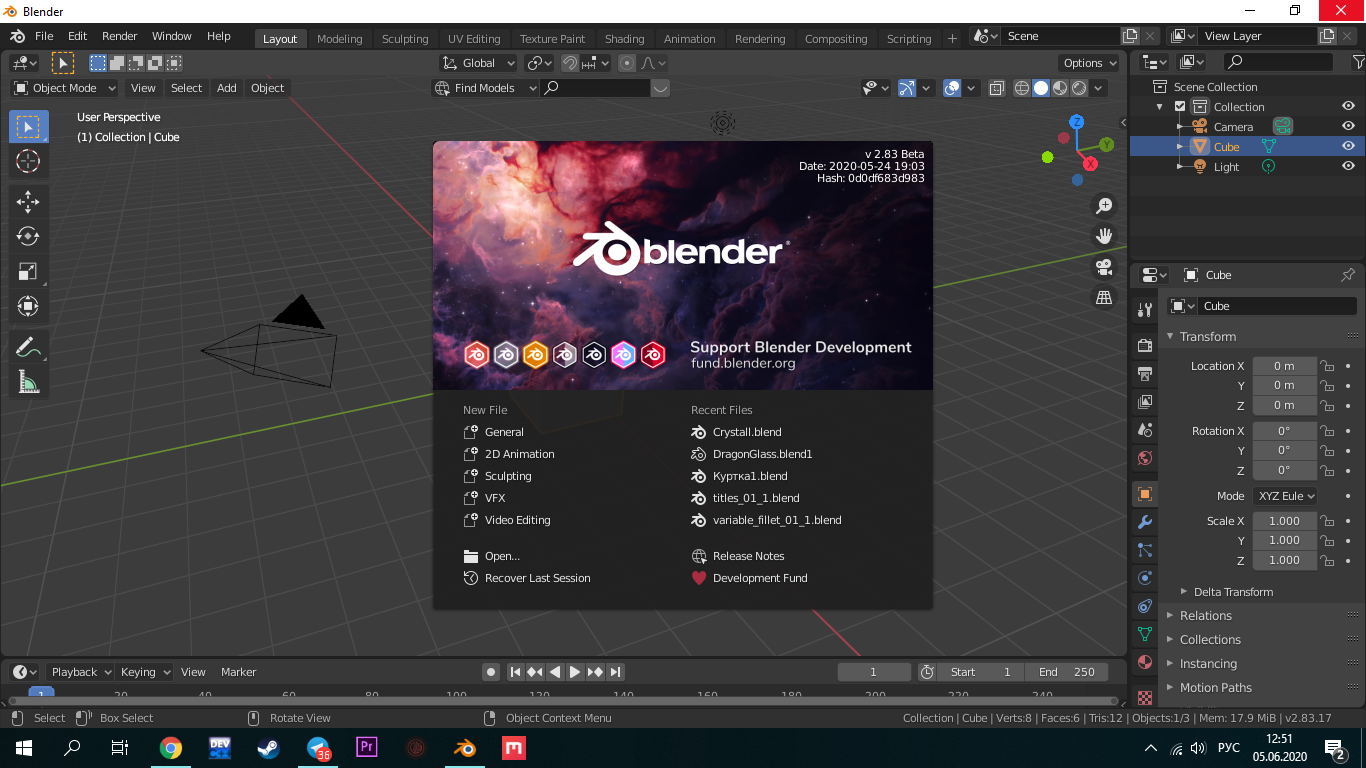Select the Move tool
Screen dimensions: 1366x768
tap(28, 202)
